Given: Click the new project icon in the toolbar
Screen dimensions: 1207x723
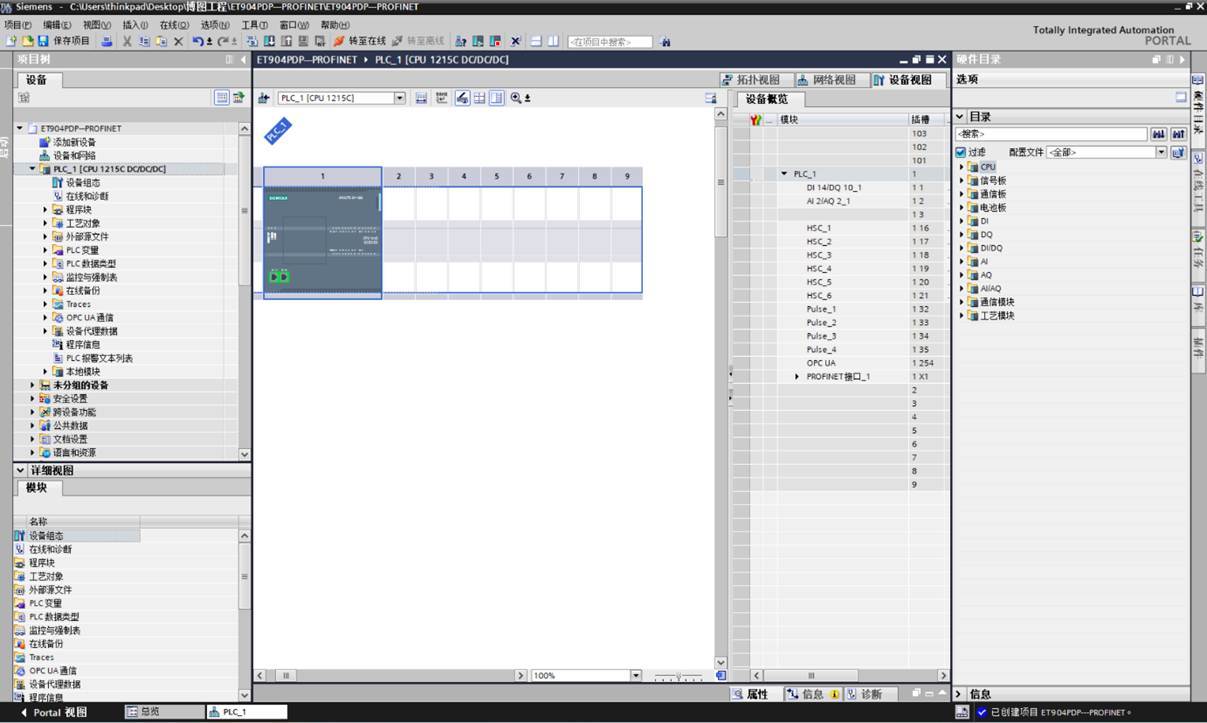Looking at the screenshot, I should 11,41.
